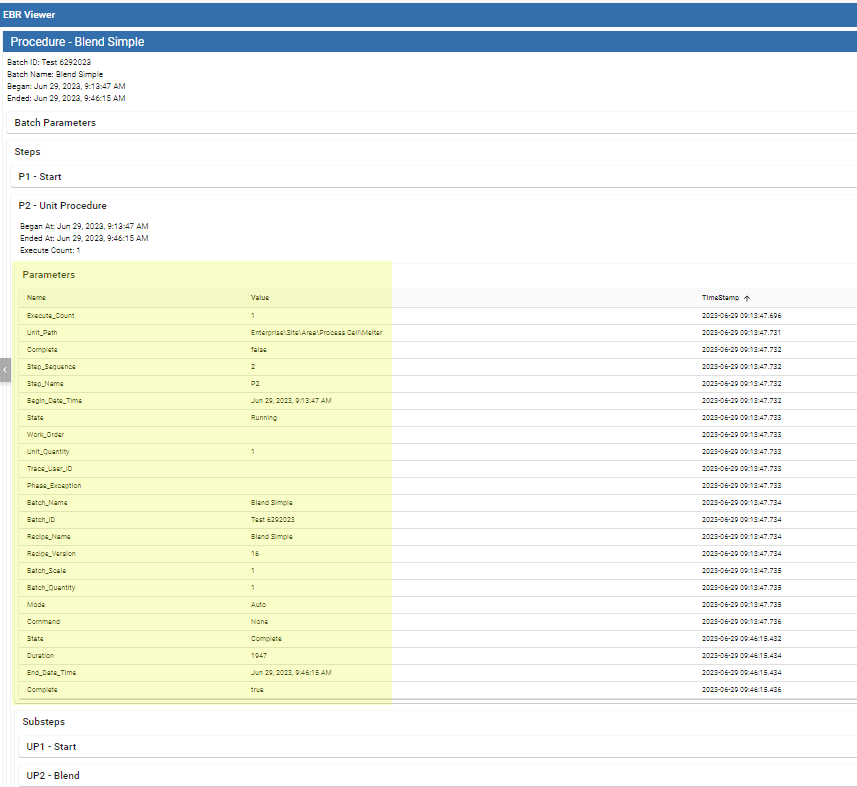This screenshot has height=787, width=857.
Task: Select the Unit_Path parameter row
Action: [x=42, y=332]
